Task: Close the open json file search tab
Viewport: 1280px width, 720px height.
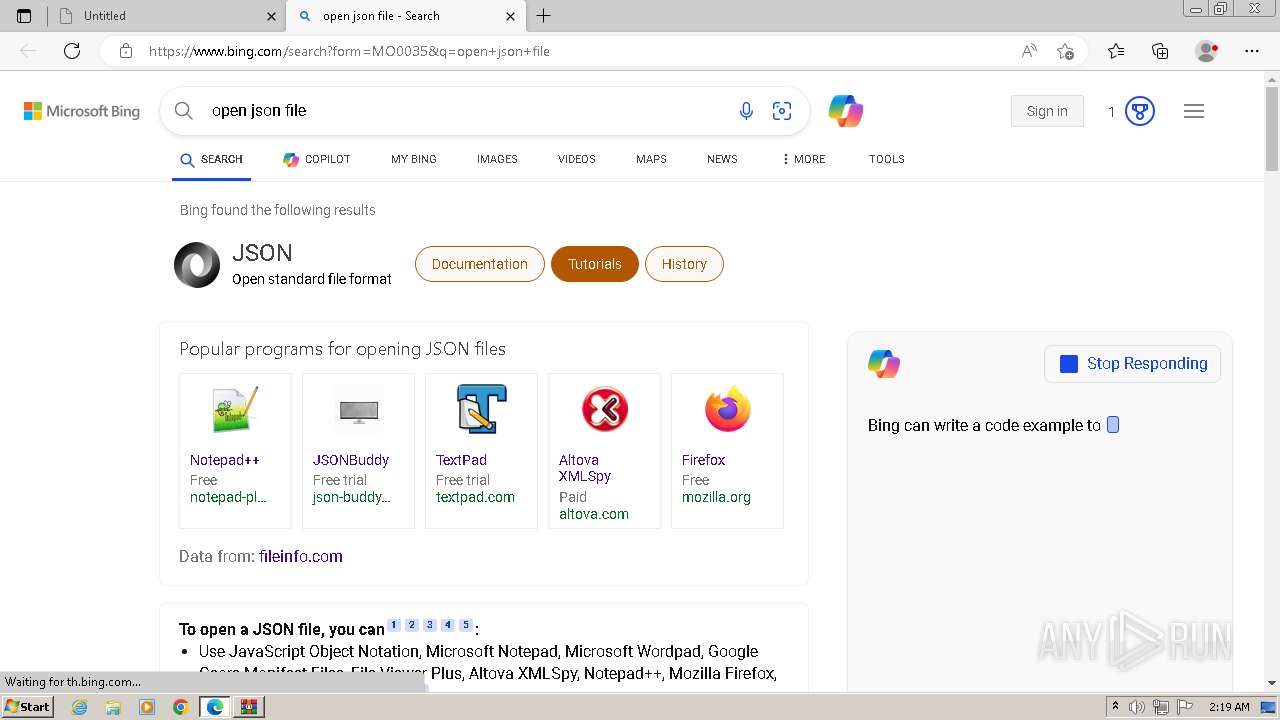Action: (x=511, y=16)
